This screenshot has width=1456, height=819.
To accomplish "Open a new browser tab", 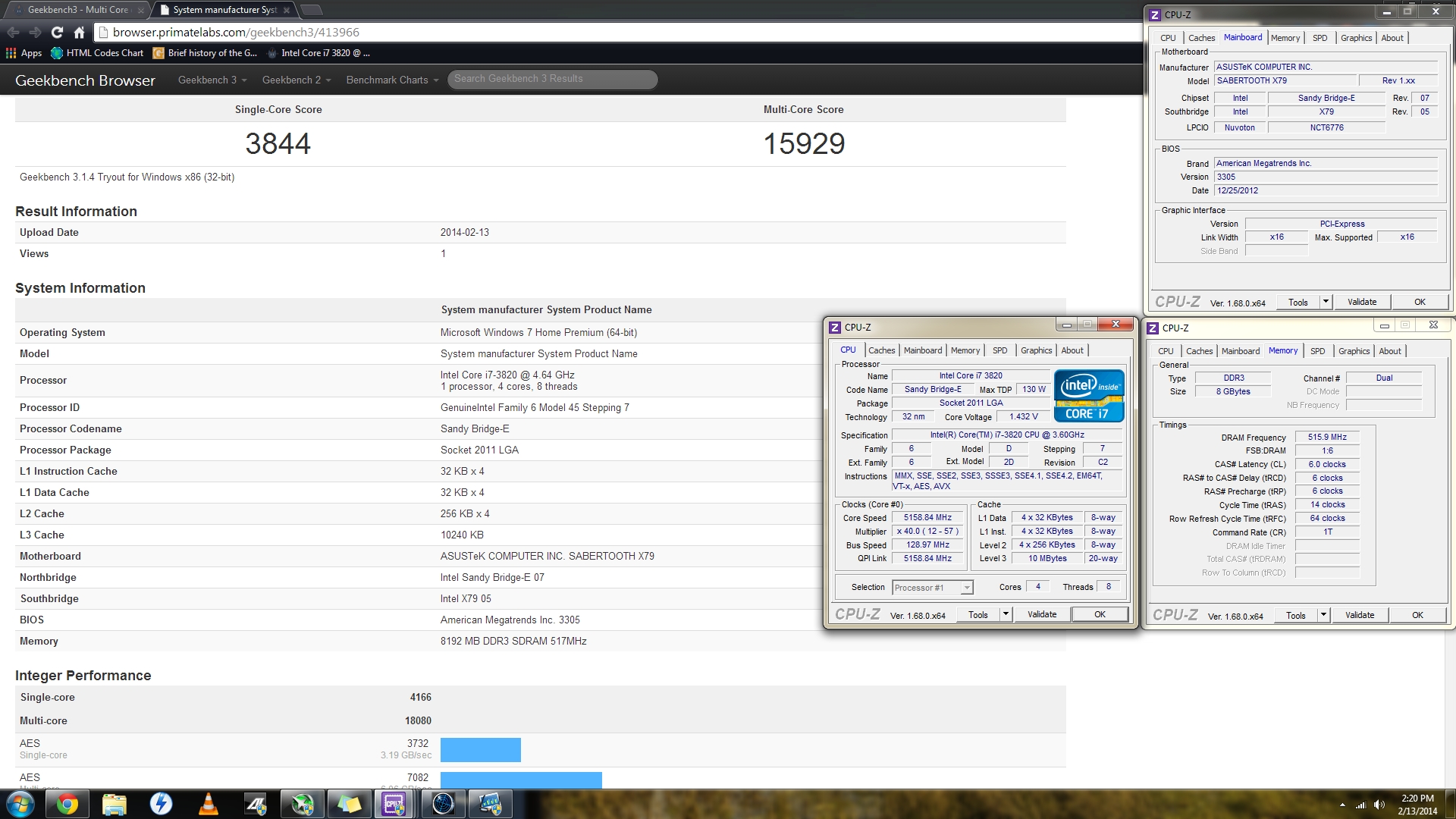I will (312, 10).
